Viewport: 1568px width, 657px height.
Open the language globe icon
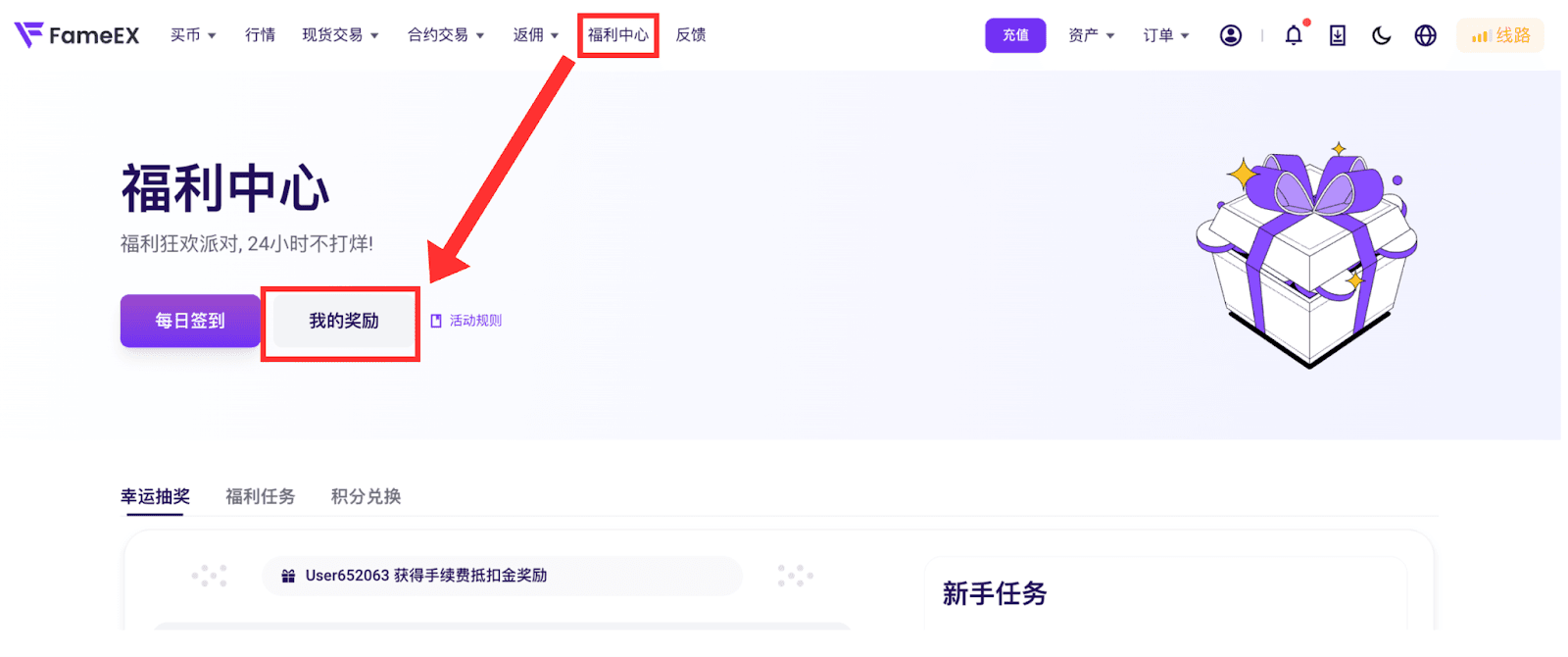click(x=1426, y=35)
